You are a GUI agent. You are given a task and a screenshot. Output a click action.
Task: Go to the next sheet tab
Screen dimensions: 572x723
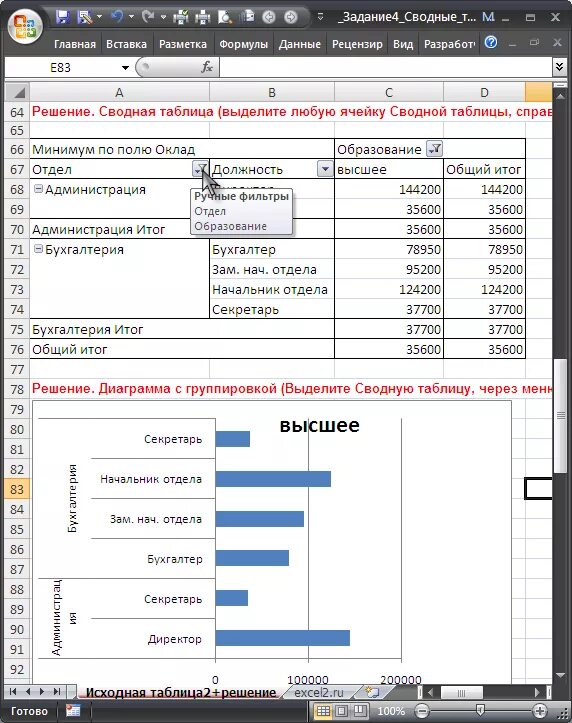tap(42, 692)
